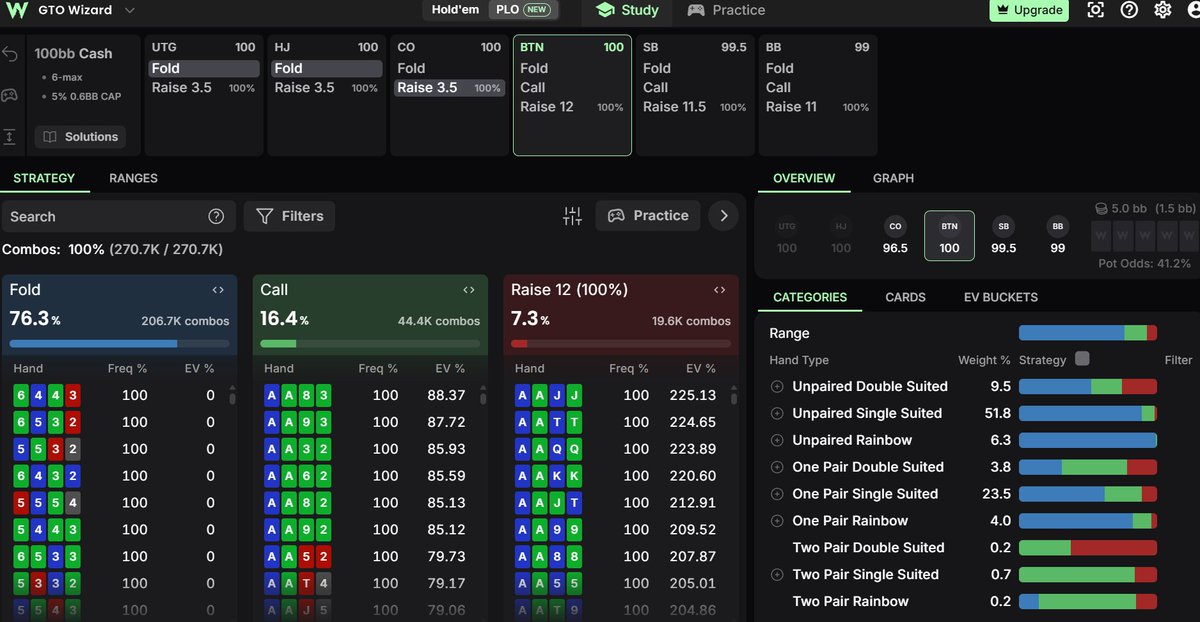Select the UTG player chip
The width and height of the screenshot is (1200, 622).
click(787, 237)
